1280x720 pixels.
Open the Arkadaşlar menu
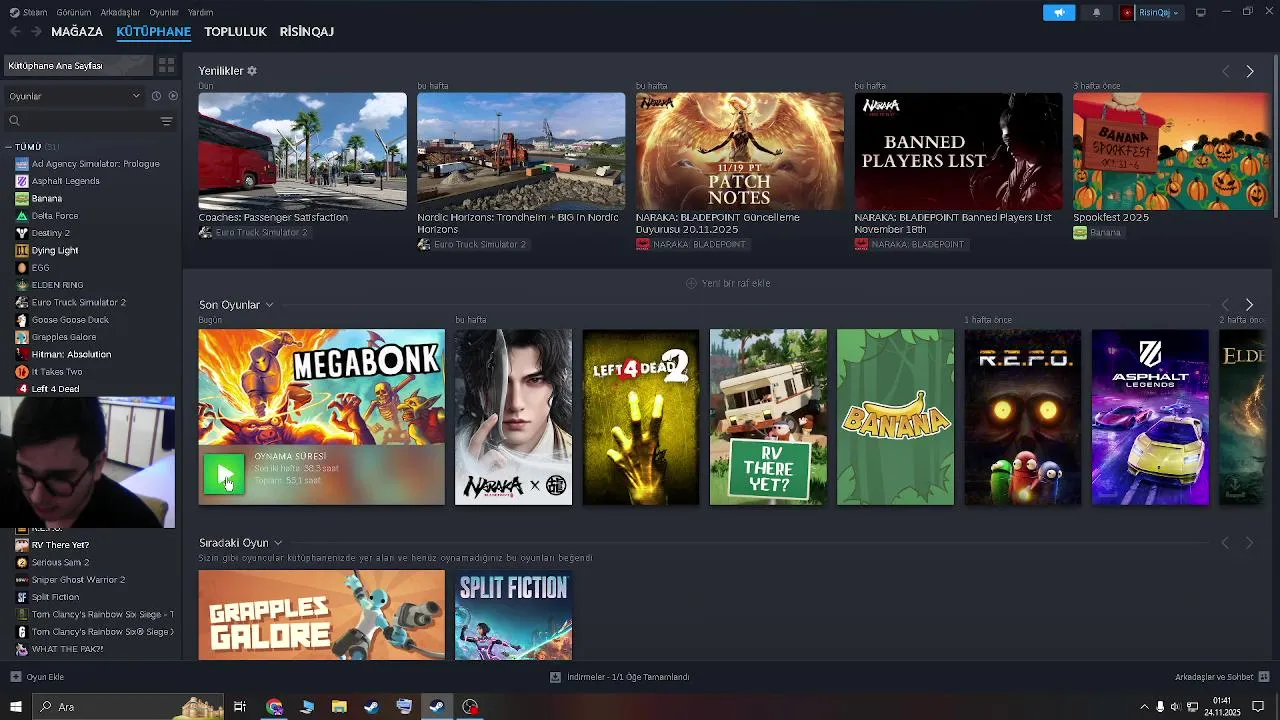click(x=121, y=12)
